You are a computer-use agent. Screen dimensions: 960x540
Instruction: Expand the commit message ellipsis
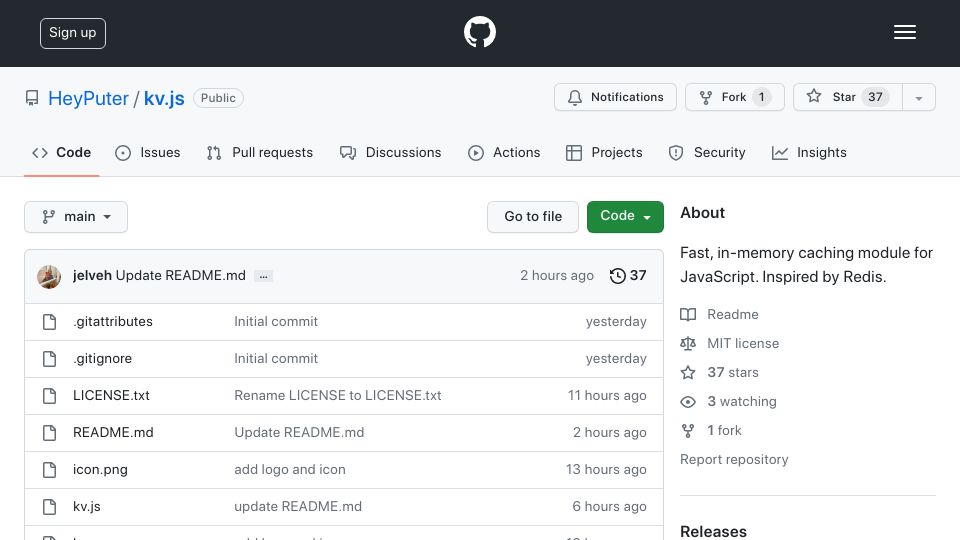(263, 276)
